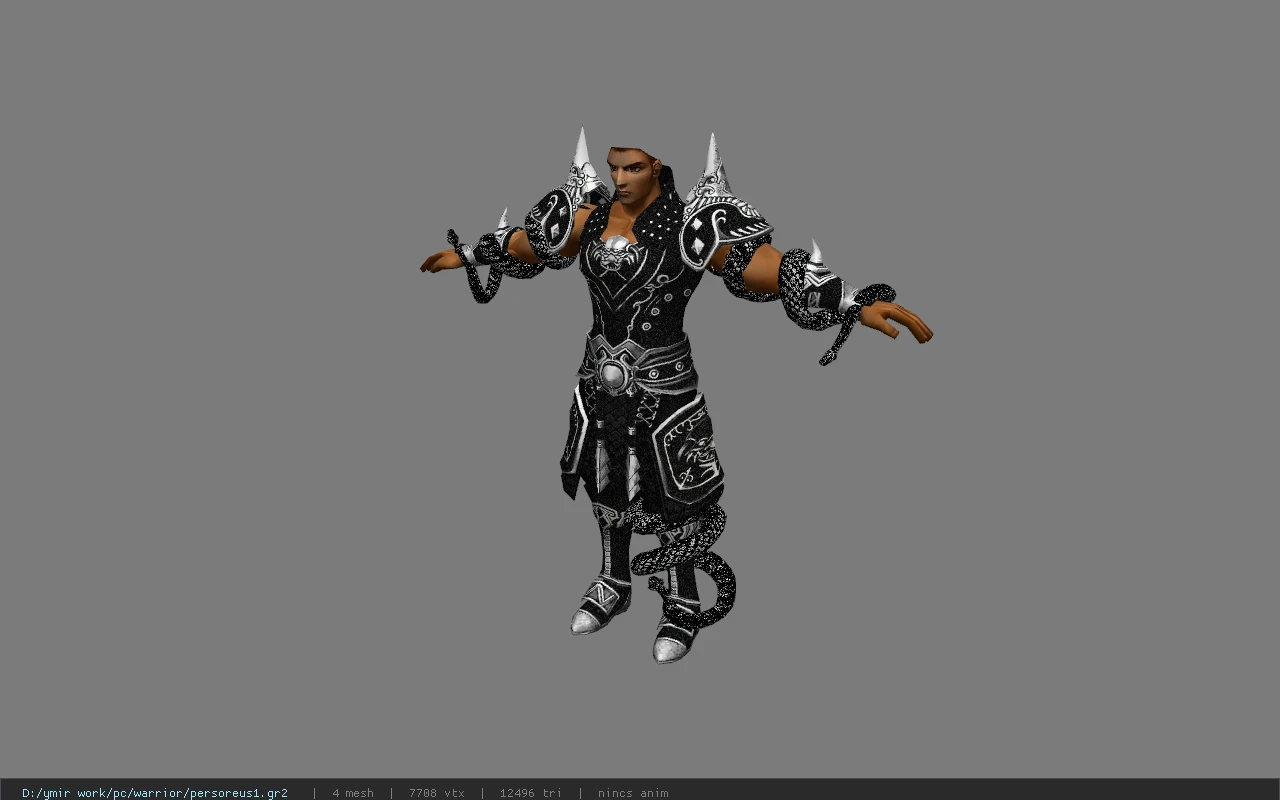Click the '7708 vtx' vertex count
The width and height of the screenshot is (1280, 800).
click(437, 793)
